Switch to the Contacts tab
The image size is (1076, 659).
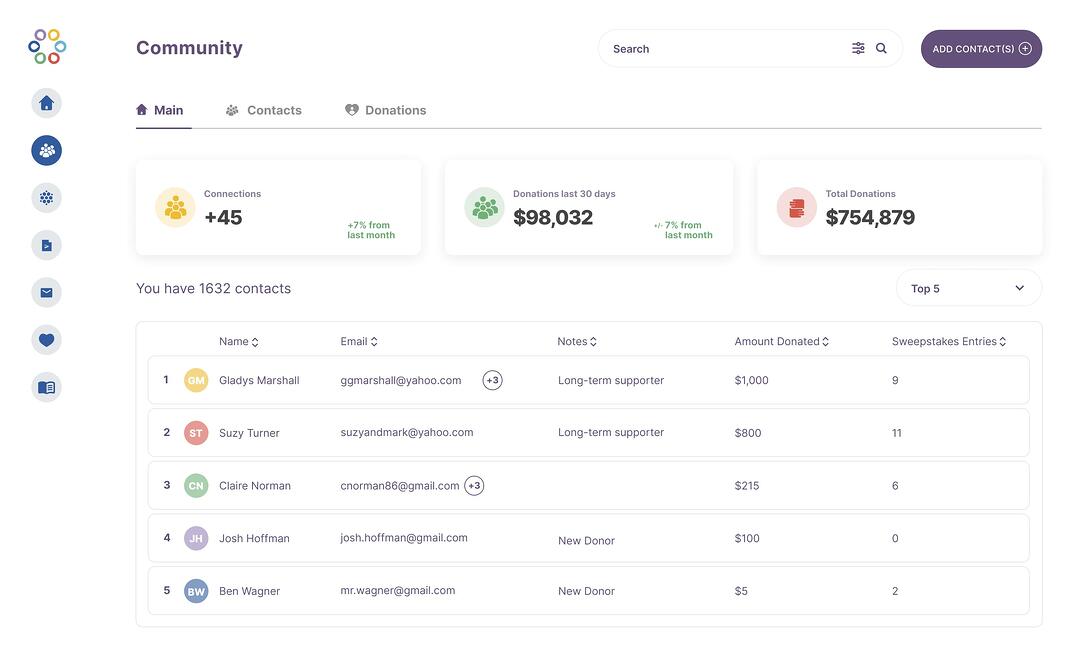264,110
